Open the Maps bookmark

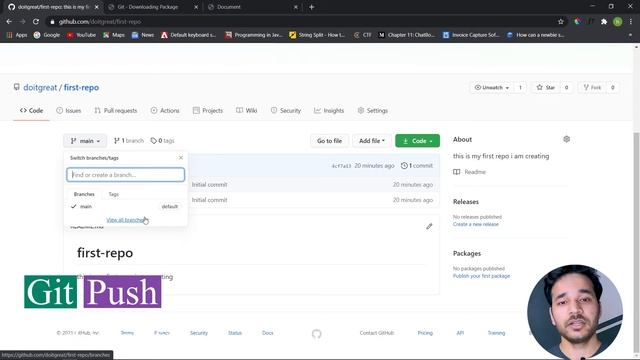pyautogui.click(x=114, y=35)
